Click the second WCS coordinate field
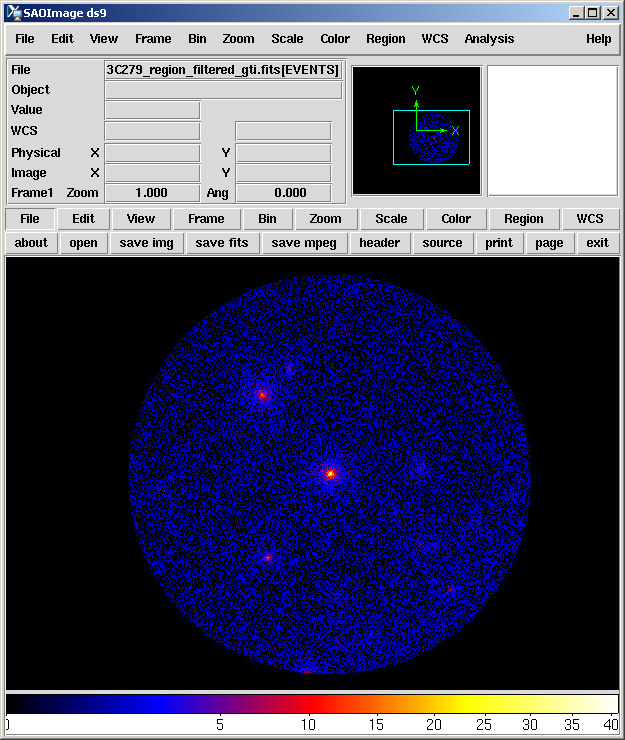 tap(284, 131)
